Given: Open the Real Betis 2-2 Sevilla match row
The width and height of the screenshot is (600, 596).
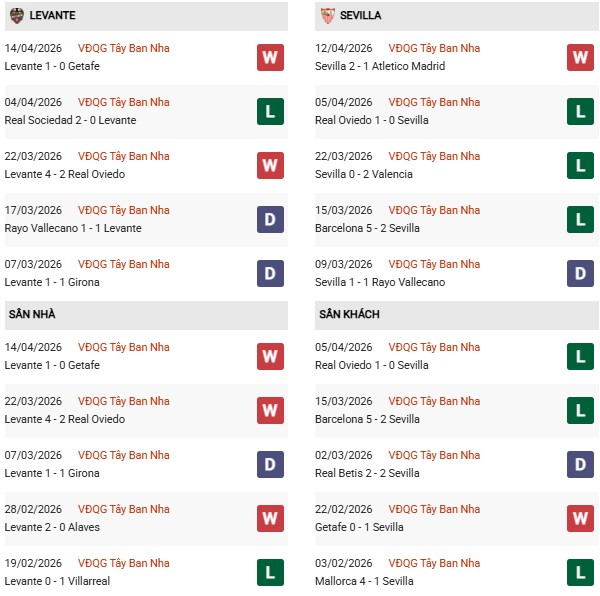Looking at the screenshot, I should [x=367, y=473].
